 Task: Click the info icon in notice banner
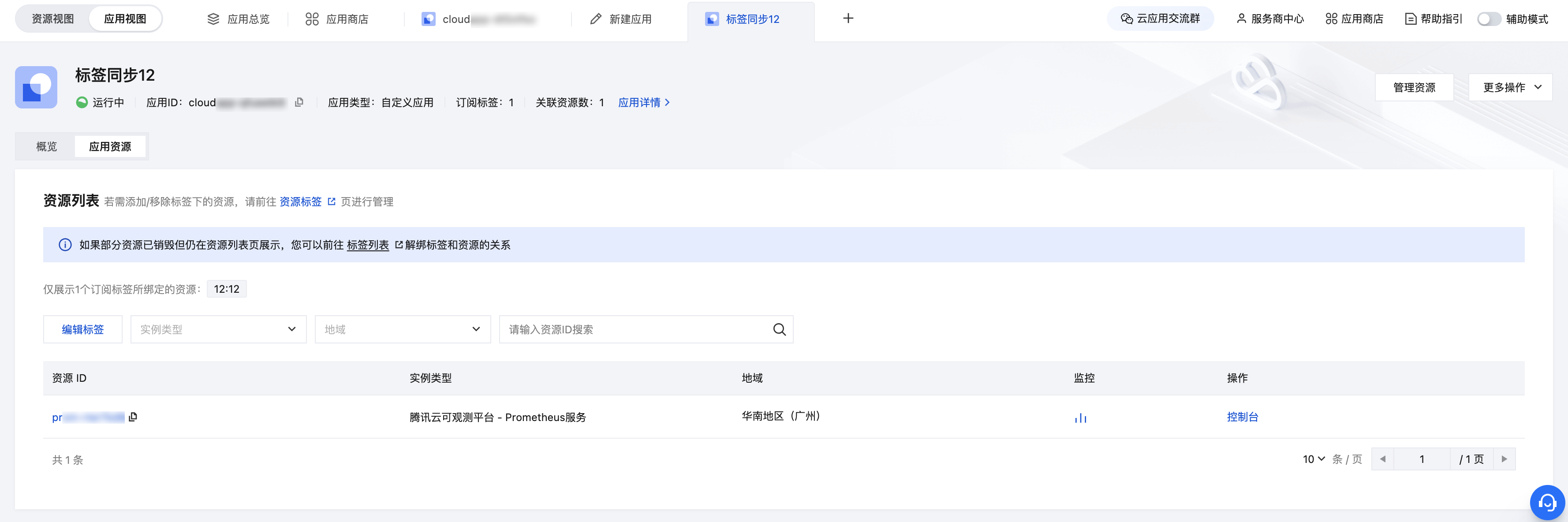65,245
